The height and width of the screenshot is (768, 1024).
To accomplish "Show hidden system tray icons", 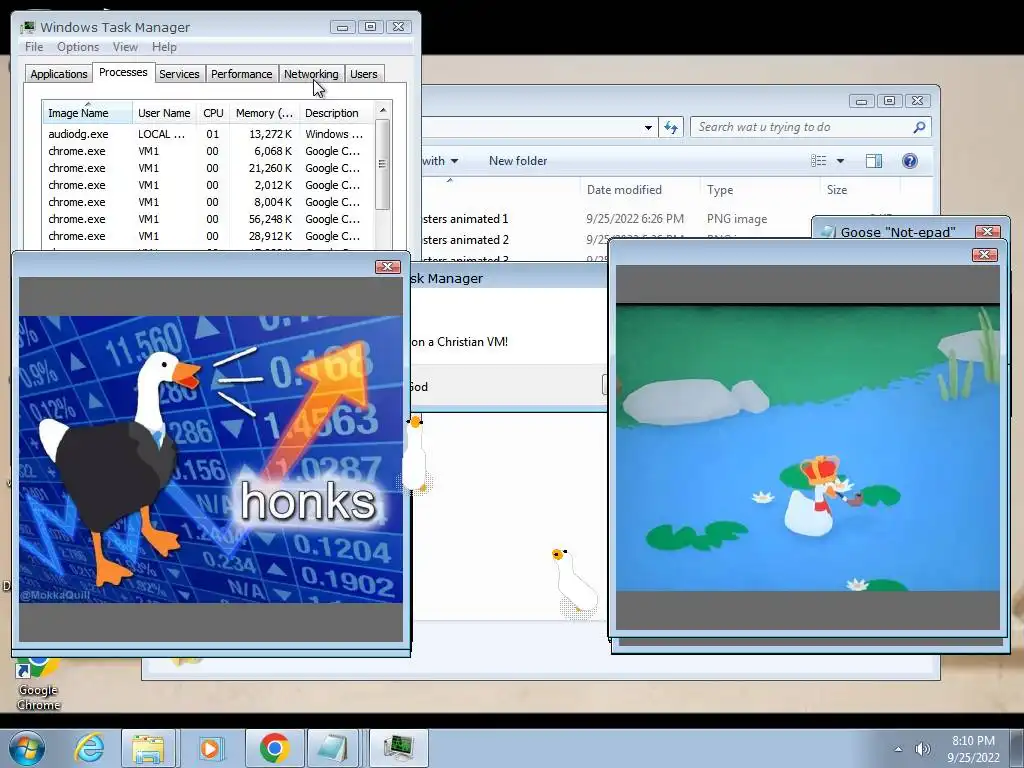I will [x=899, y=749].
